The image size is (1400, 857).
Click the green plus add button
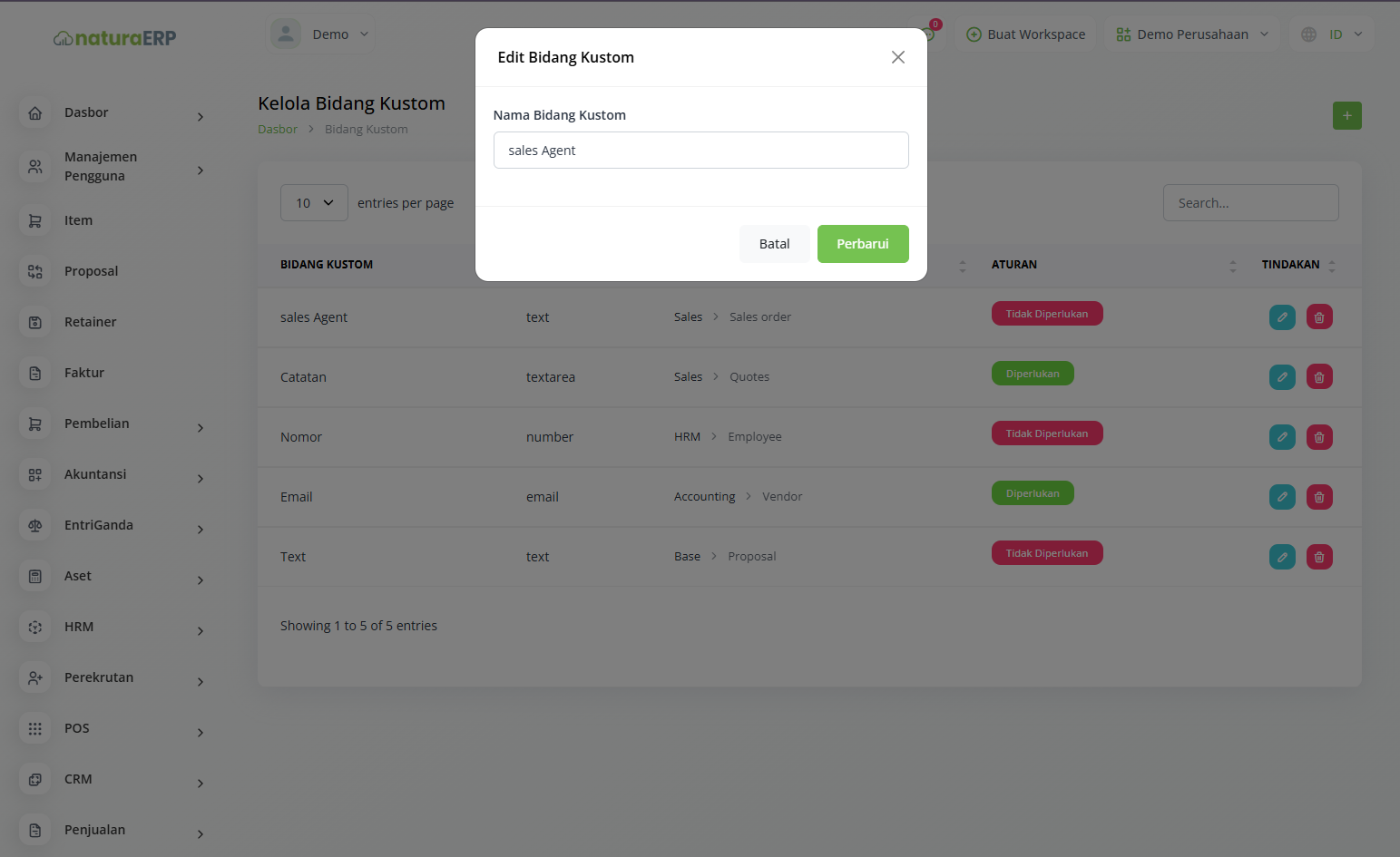(x=1347, y=115)
